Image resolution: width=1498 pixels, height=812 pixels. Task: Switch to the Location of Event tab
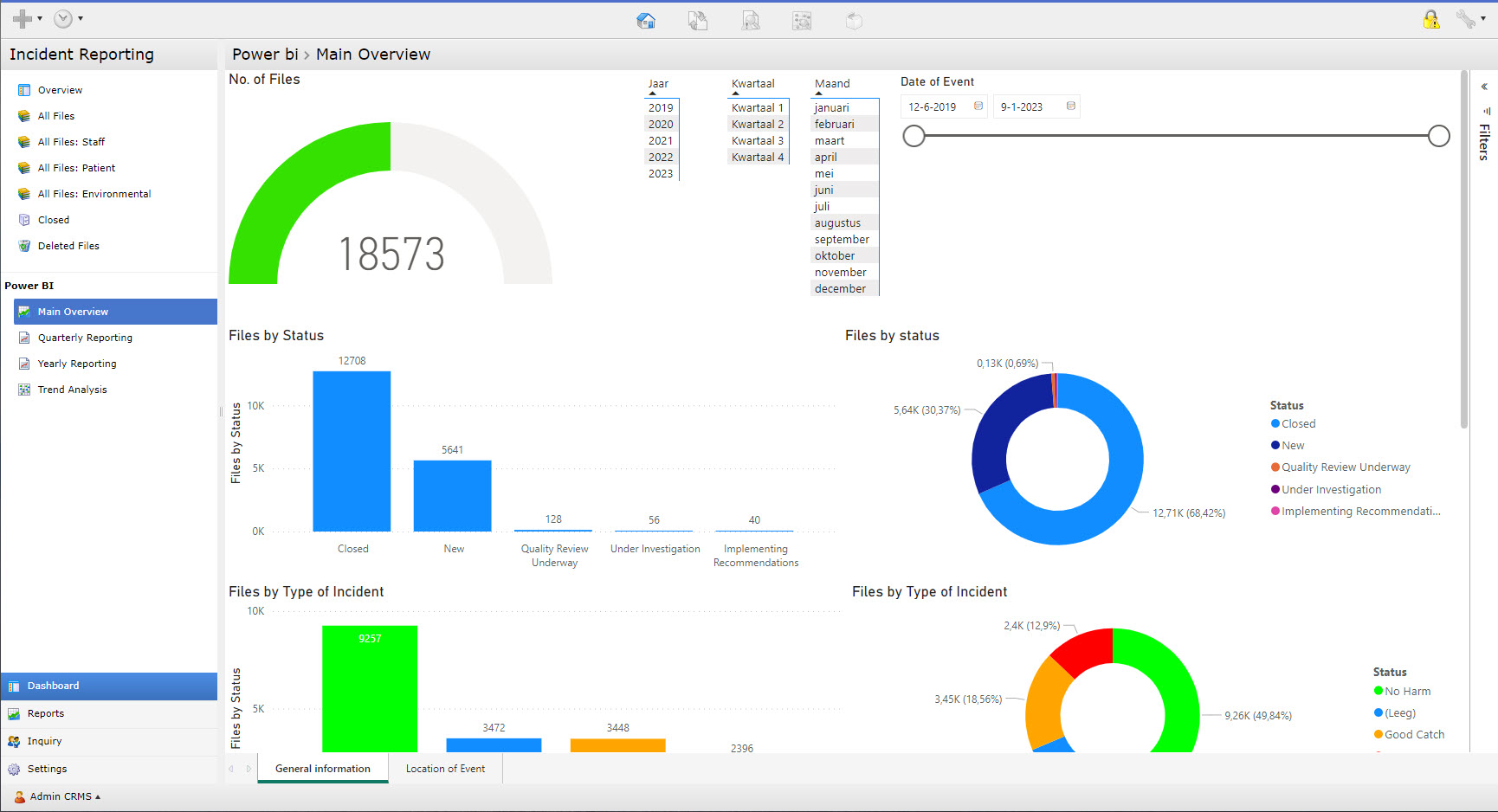coord(445,768)
